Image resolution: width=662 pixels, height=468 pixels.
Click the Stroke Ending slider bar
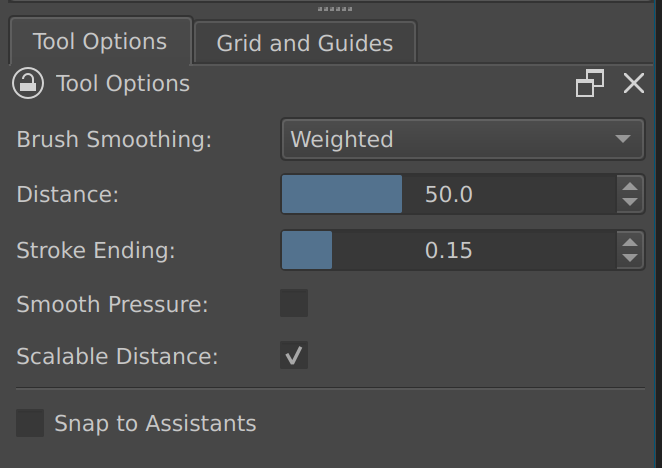(x=449, y=250)
